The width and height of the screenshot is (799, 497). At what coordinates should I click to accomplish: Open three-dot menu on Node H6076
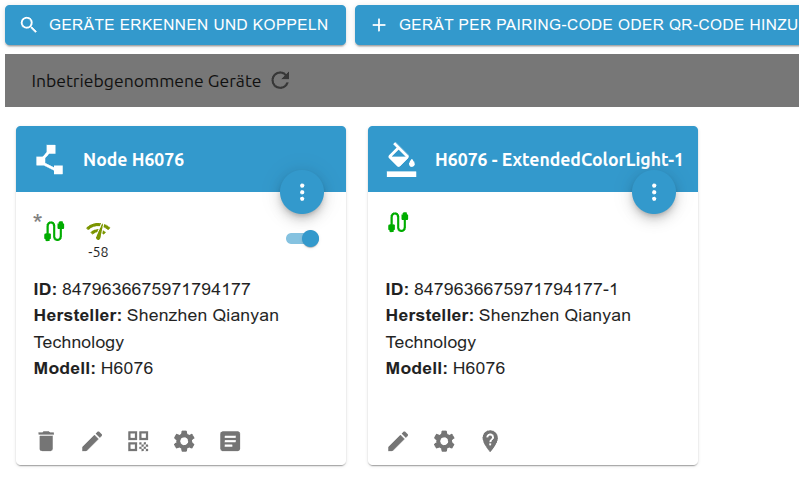pos(302,191)
